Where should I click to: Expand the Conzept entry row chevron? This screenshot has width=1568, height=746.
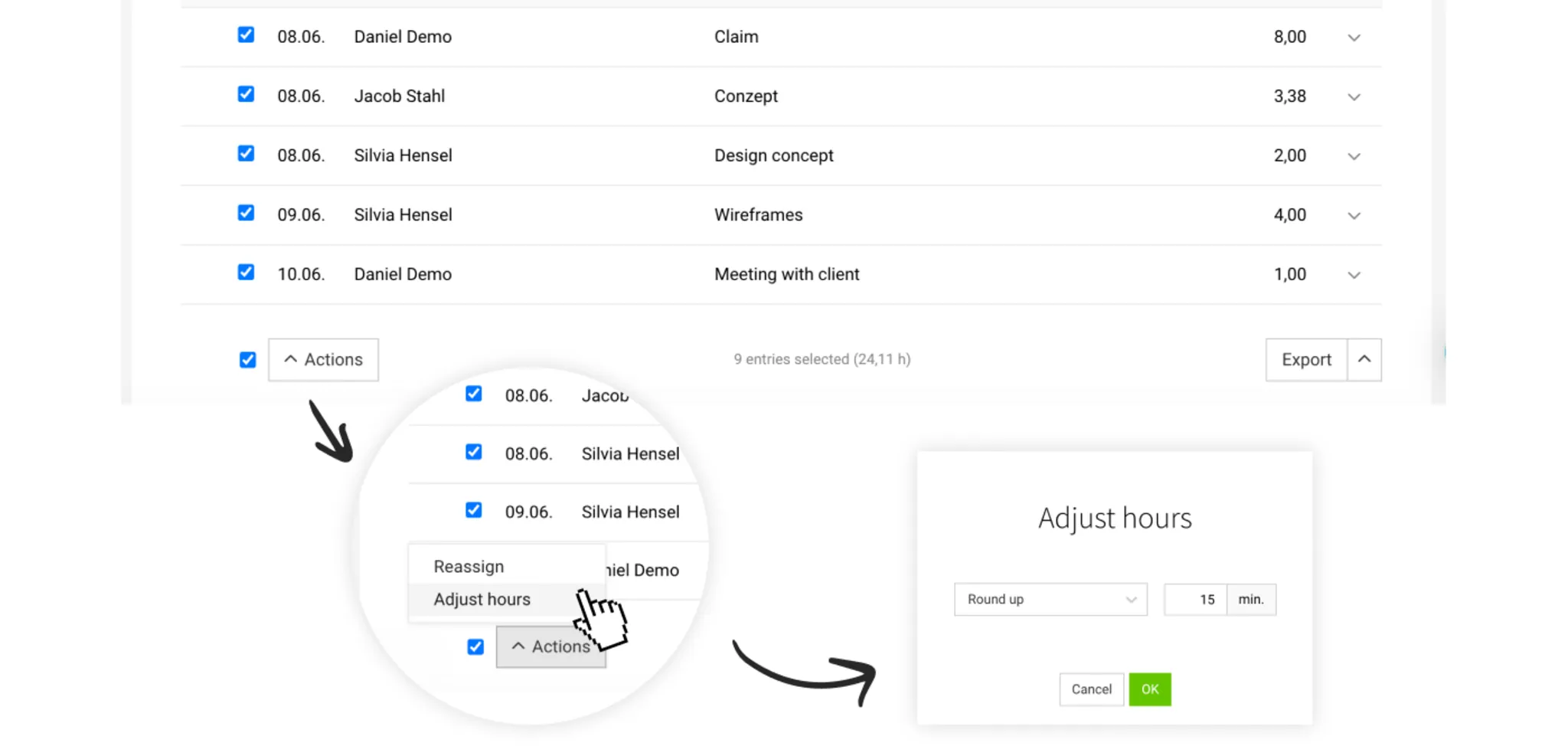click(1354, 97)
